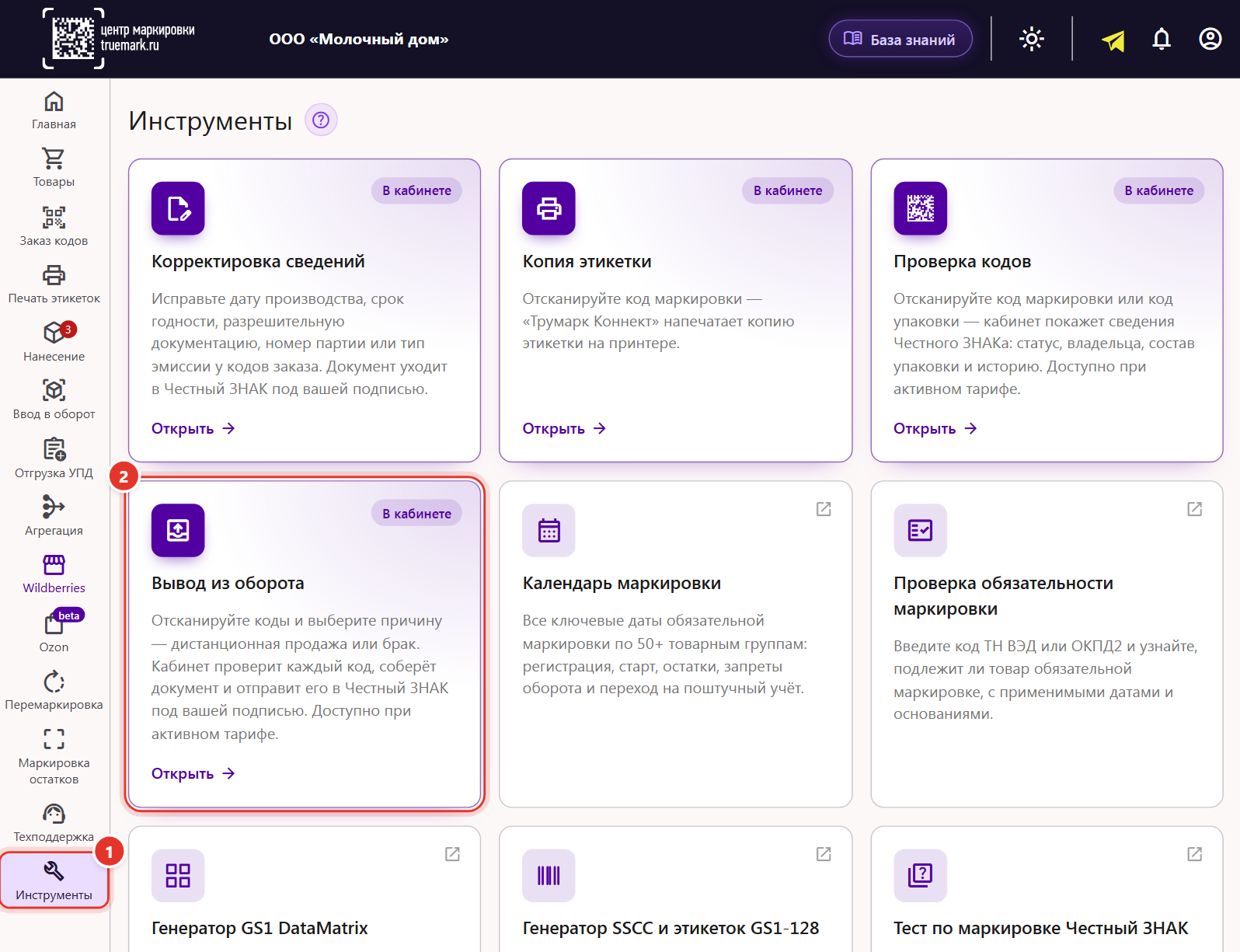The width and height of the screenshot is (1240, 952).
Task: Open the Ozon beta section
Action: pos(54,632)
